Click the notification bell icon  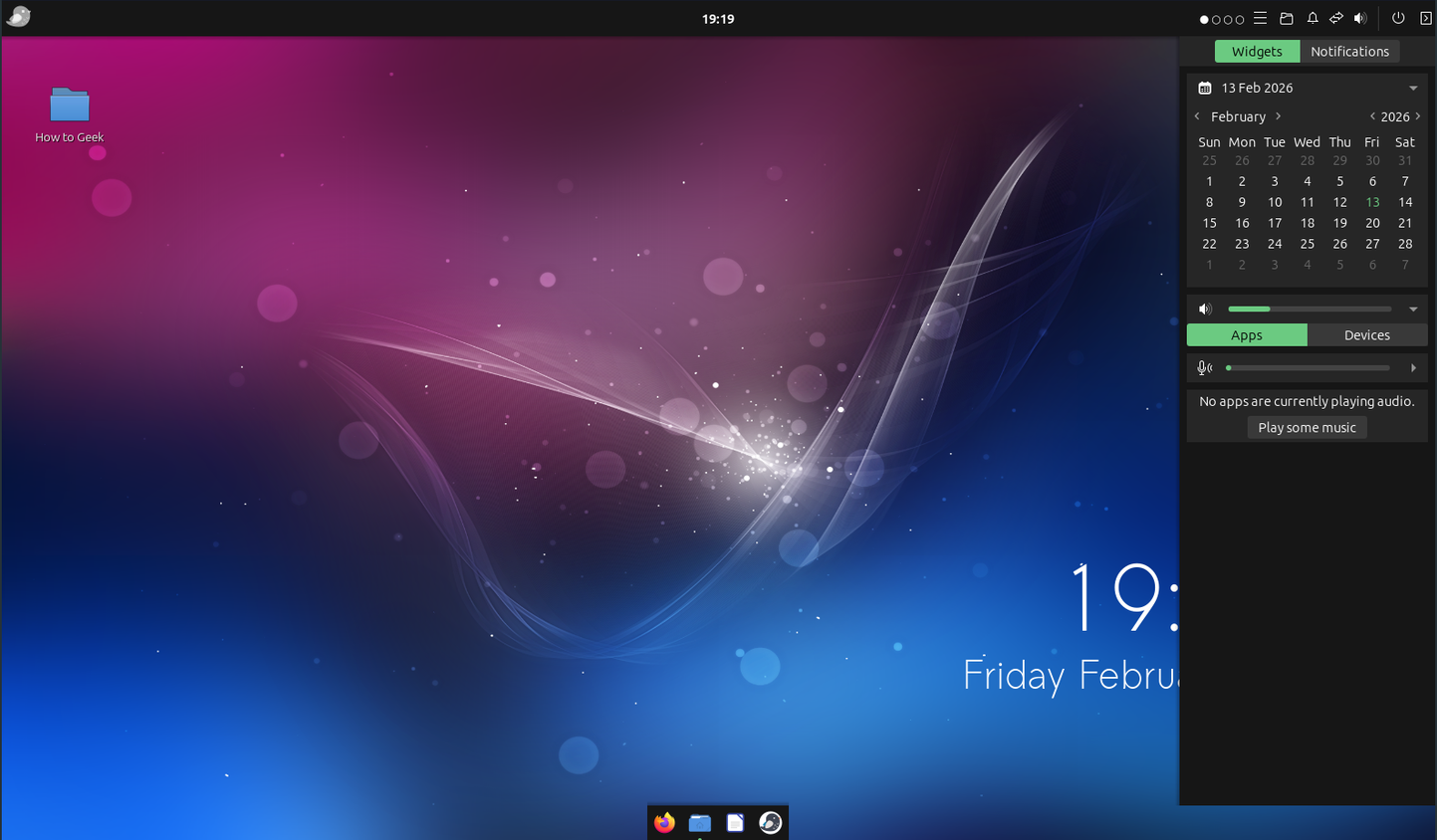(1313, 18)
